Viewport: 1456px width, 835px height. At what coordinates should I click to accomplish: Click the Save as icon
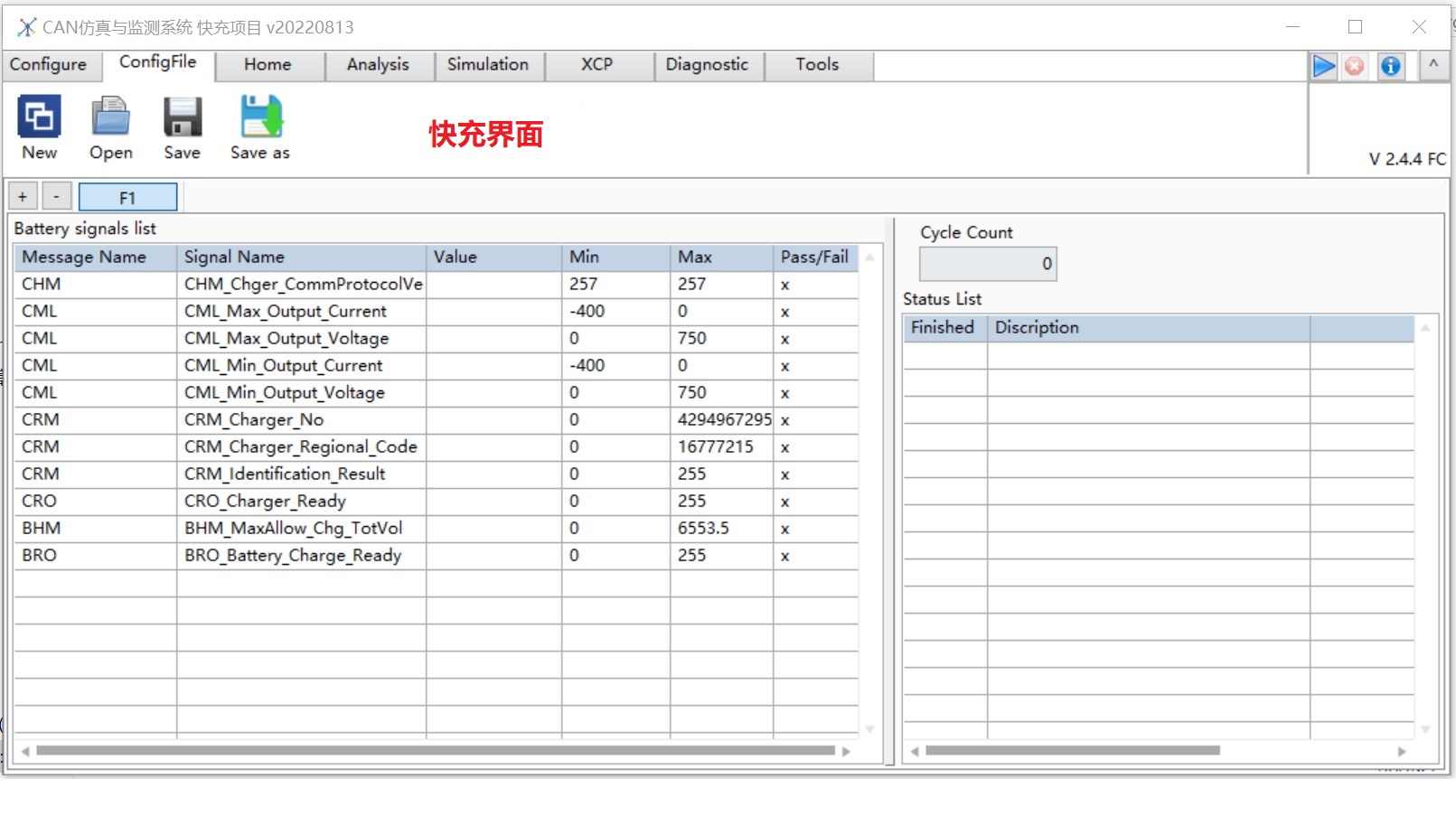[x=260, y=118]
